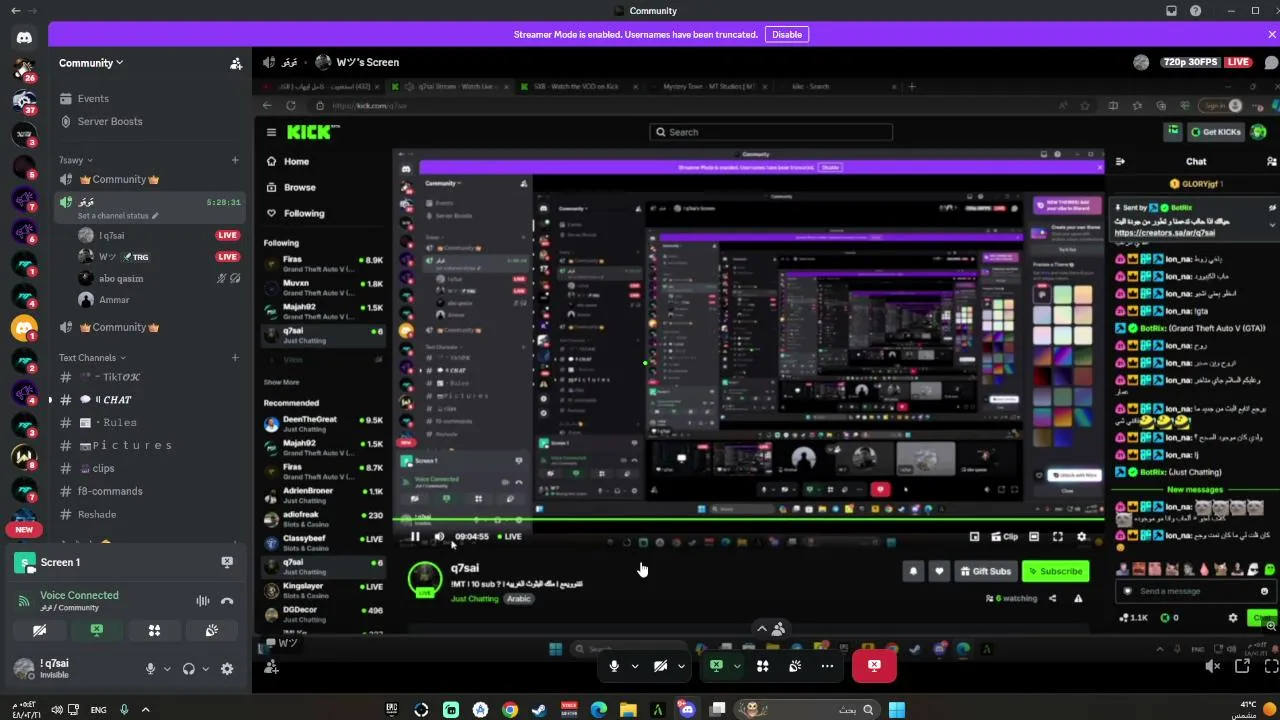Screen dimensions: 1280x720
Task: Open the soundboard in the voice panel
Action: [x=212, y=631]
